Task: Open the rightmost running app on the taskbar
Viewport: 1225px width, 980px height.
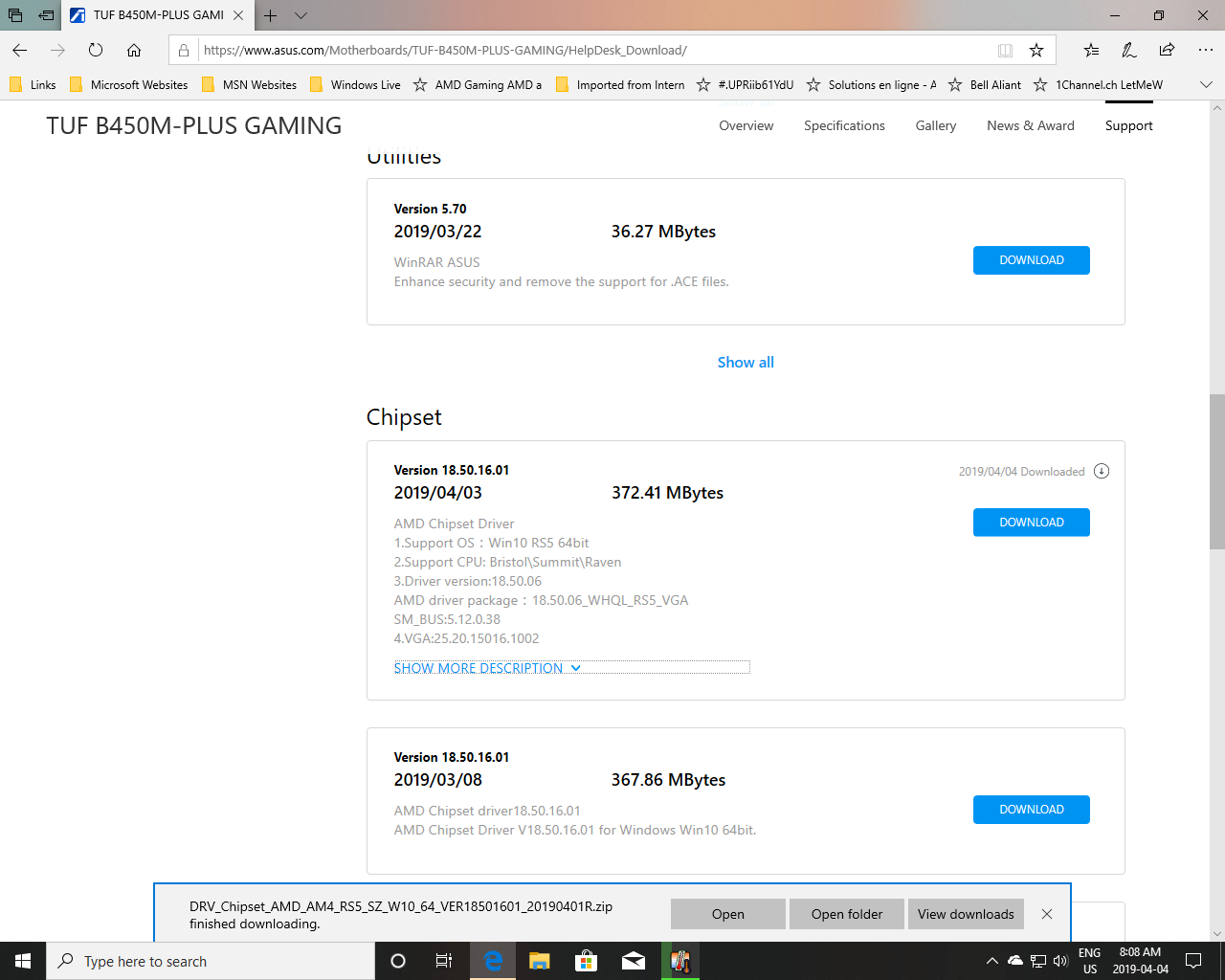Action: pyautogui.click(x=680, y=961)
